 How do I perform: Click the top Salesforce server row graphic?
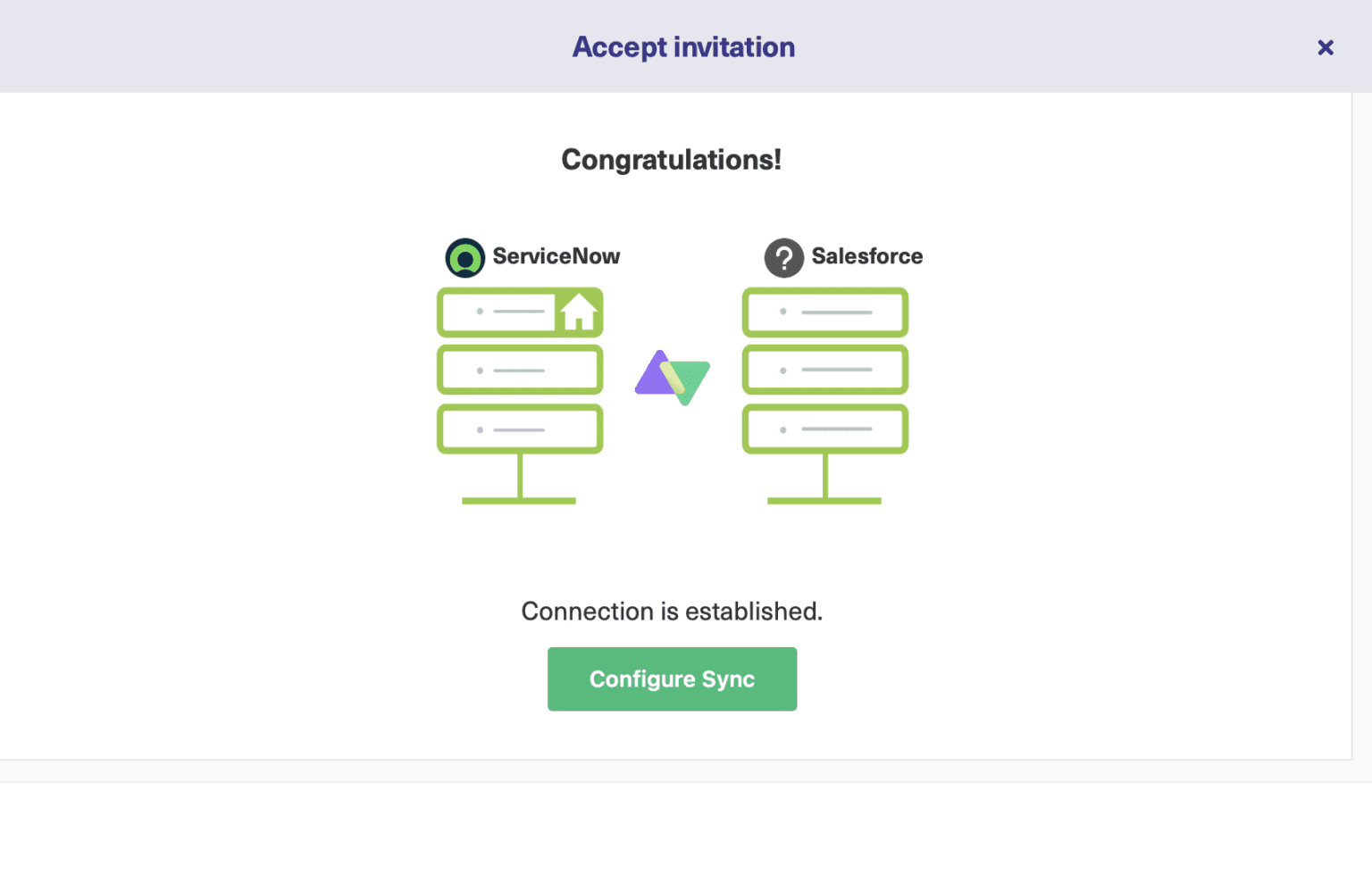coord(824,312)
